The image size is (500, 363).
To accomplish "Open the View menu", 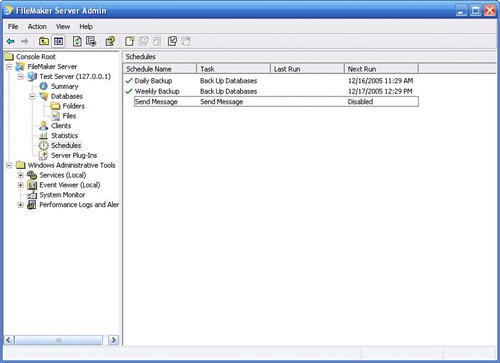I will coord(63,27).
